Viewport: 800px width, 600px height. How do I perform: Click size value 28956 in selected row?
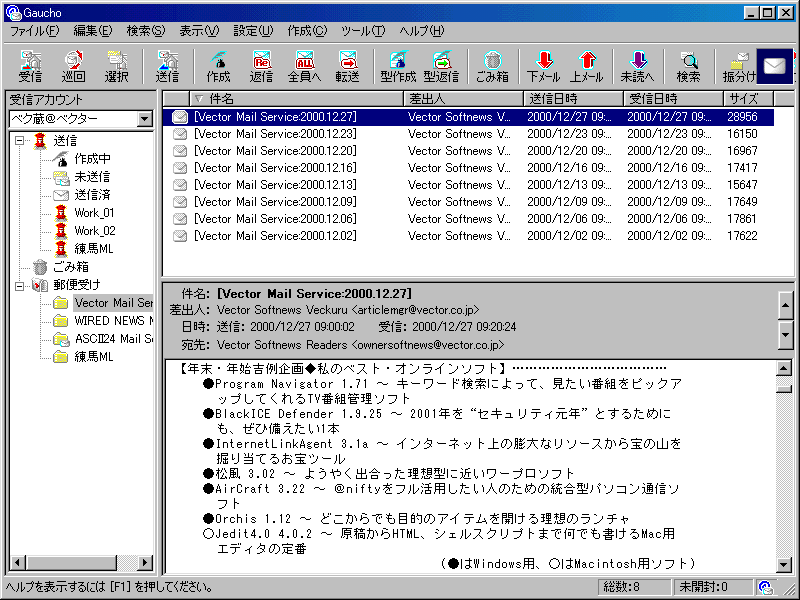pyautogui.click(x=742, y=117)
